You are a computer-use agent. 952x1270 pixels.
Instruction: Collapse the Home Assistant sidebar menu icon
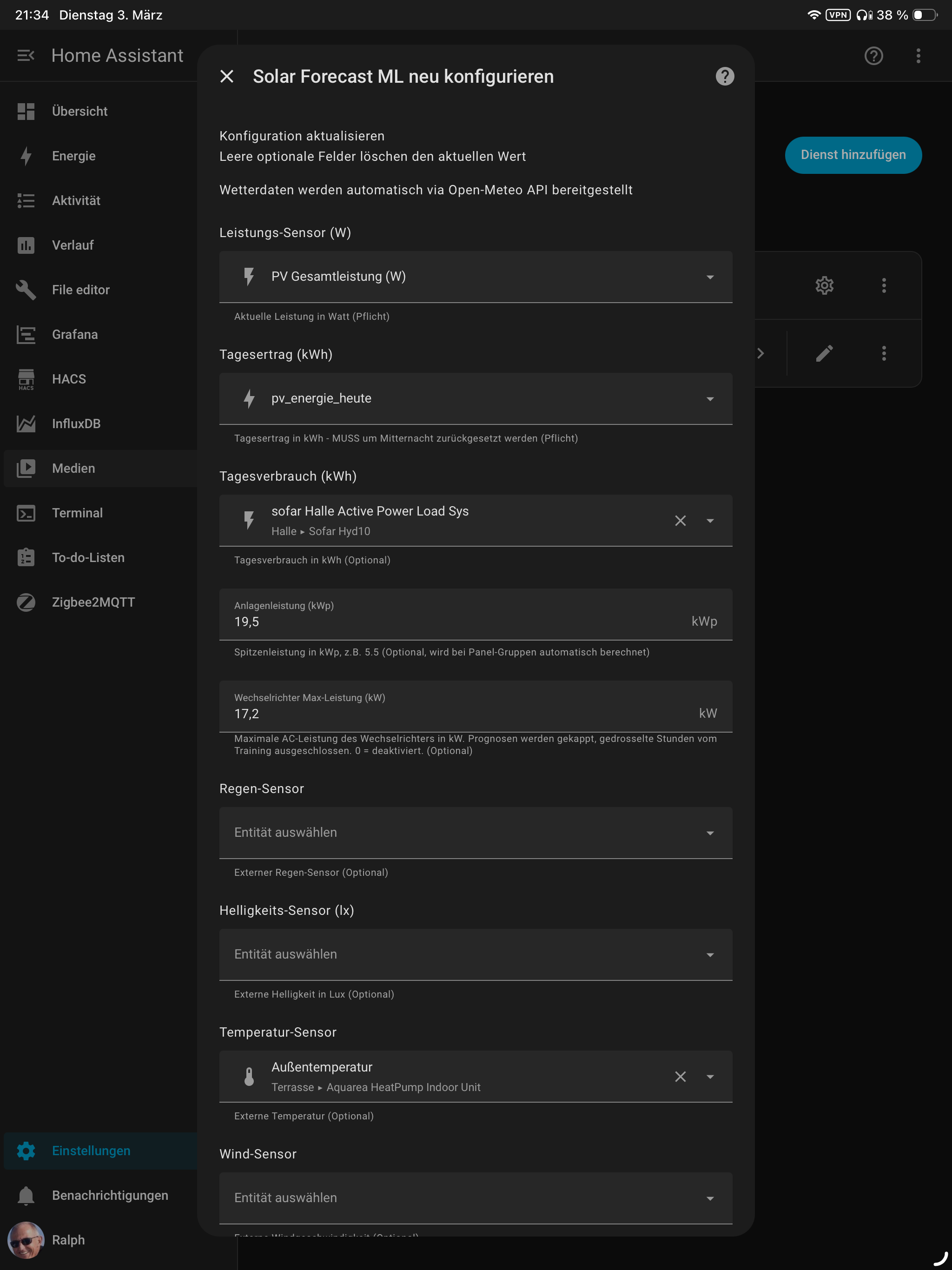[x=26, y=56]
